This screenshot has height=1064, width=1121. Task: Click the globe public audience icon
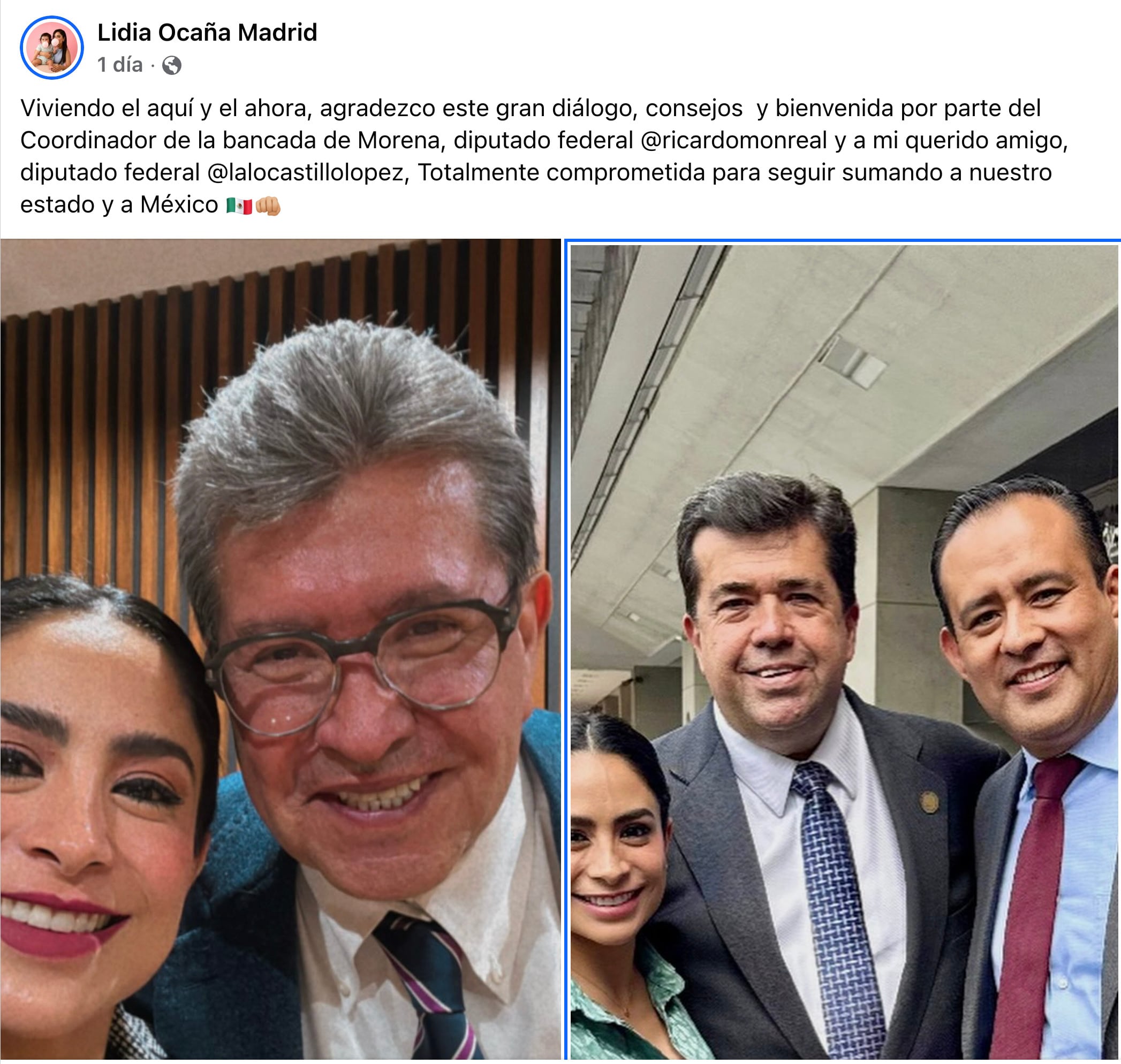pyautogui.click(x=172, y=65)
